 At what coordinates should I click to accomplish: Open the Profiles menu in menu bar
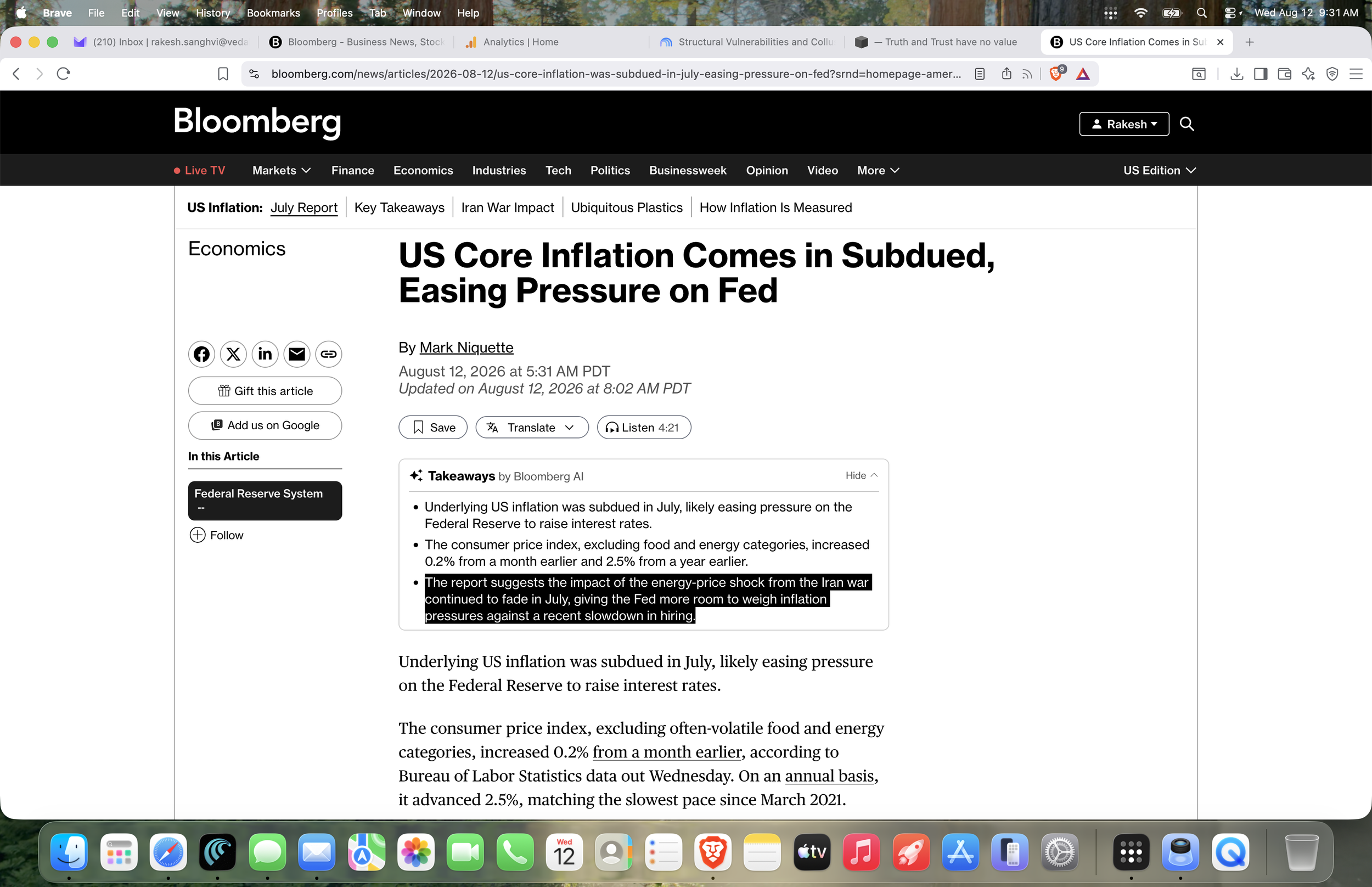click(x=335, y=13)
